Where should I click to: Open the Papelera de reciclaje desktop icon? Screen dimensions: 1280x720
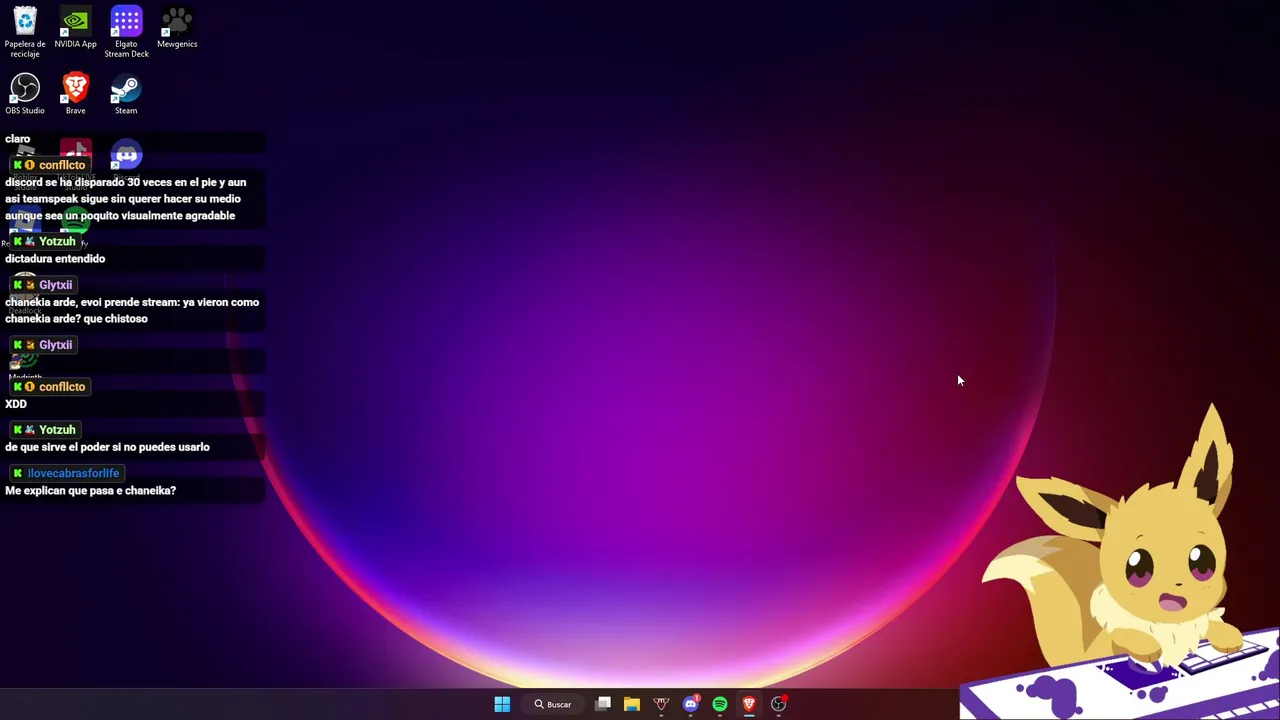[x=25, y=31]
